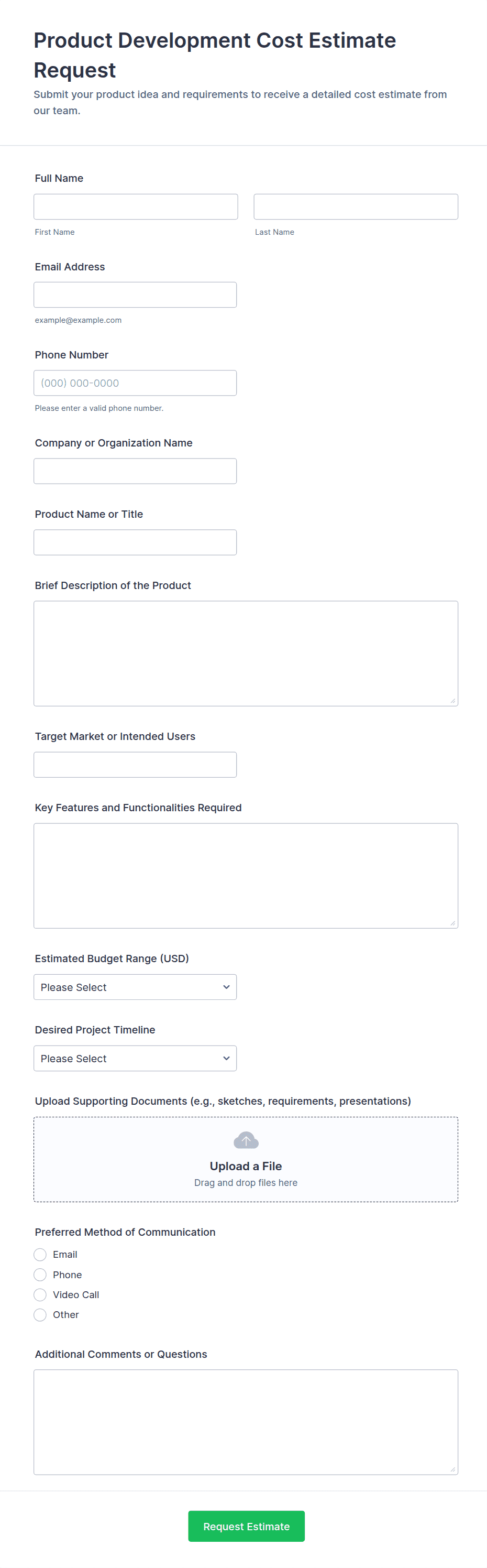Click the Upload a File area
The width and height of the screenshot is (487, 1568).
(x=246, y=1166)
